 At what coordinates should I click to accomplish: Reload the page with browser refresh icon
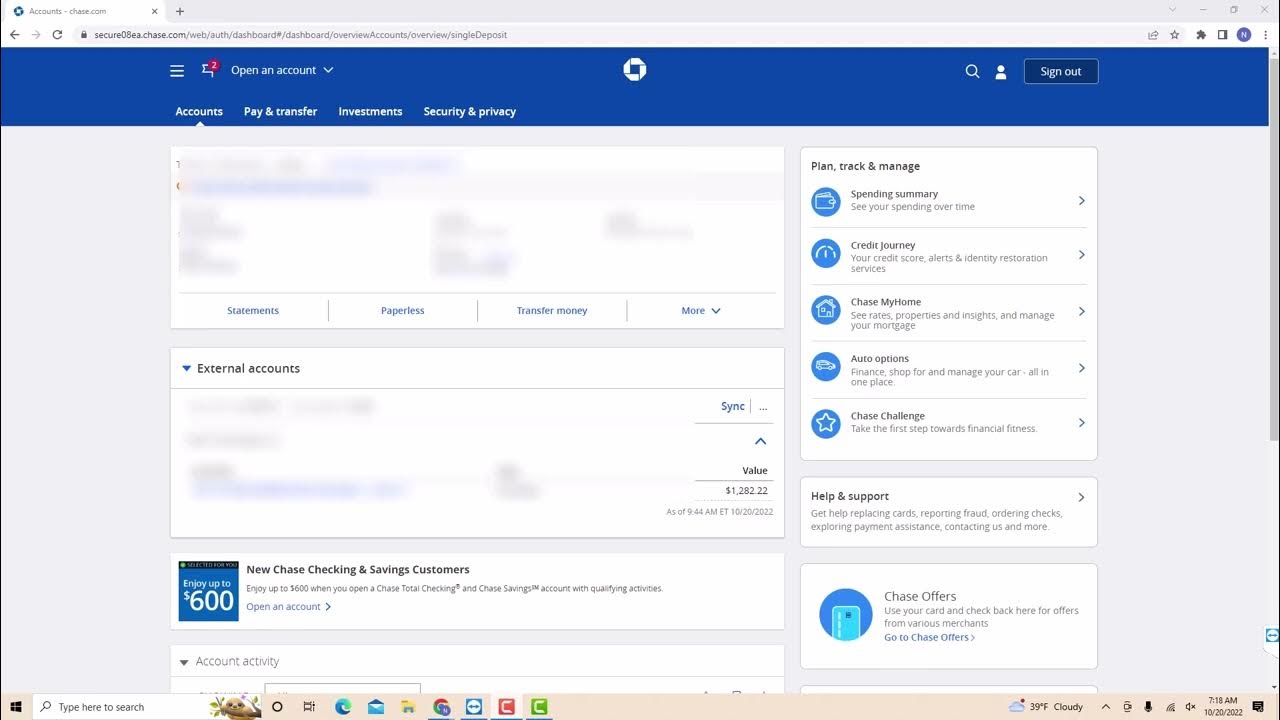(x=57, y=34)
